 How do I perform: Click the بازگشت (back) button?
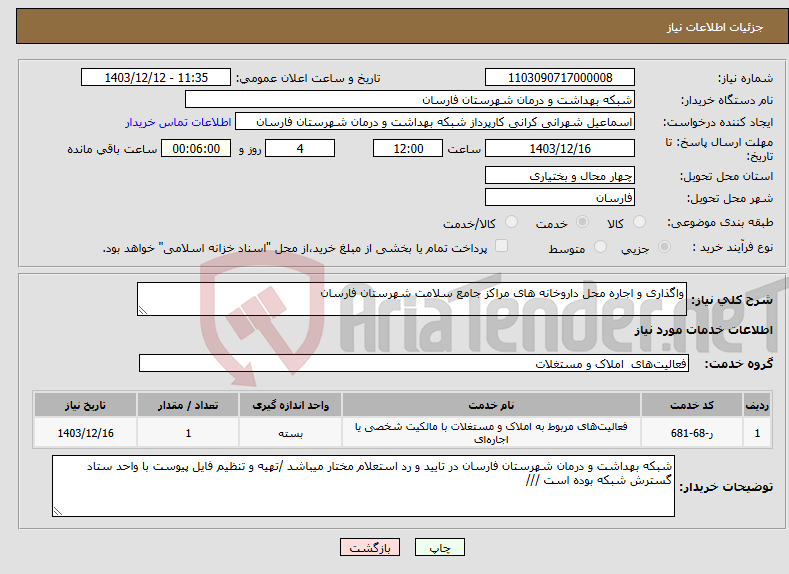(x=370, y=547)
